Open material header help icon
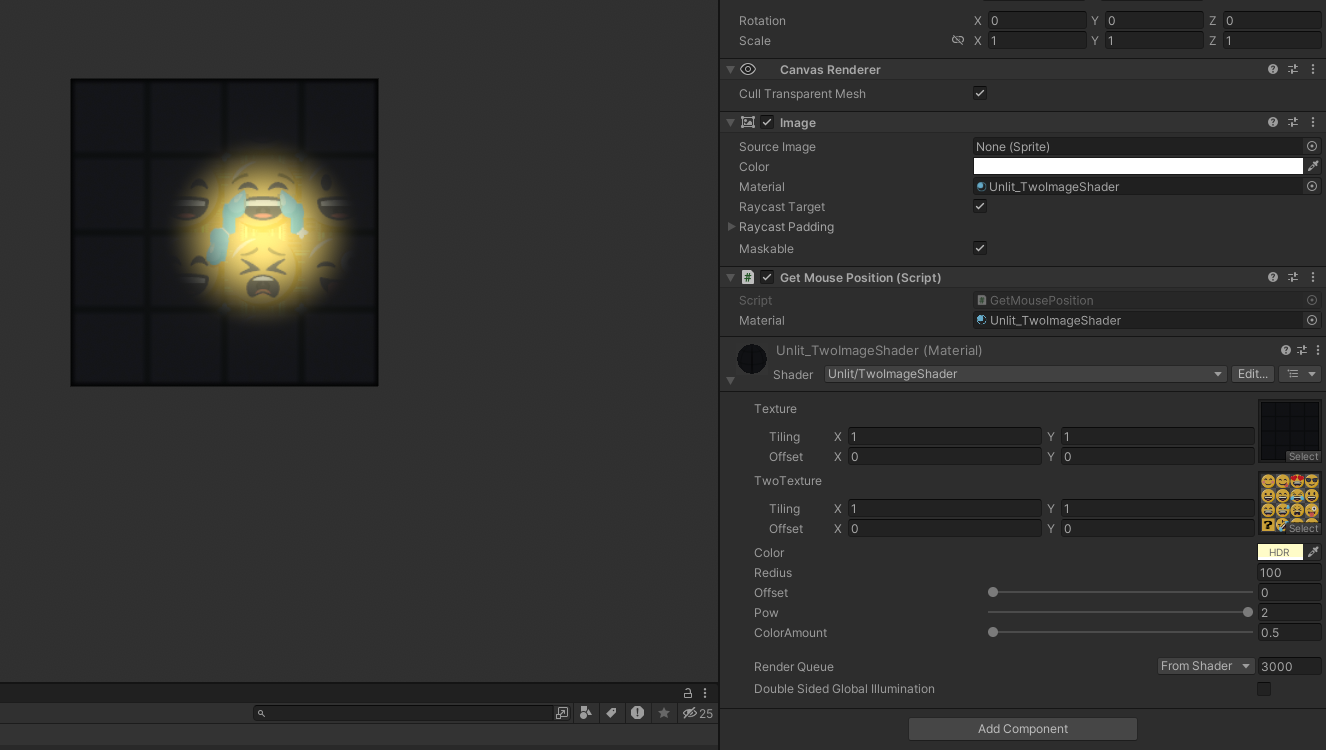 1286,350
